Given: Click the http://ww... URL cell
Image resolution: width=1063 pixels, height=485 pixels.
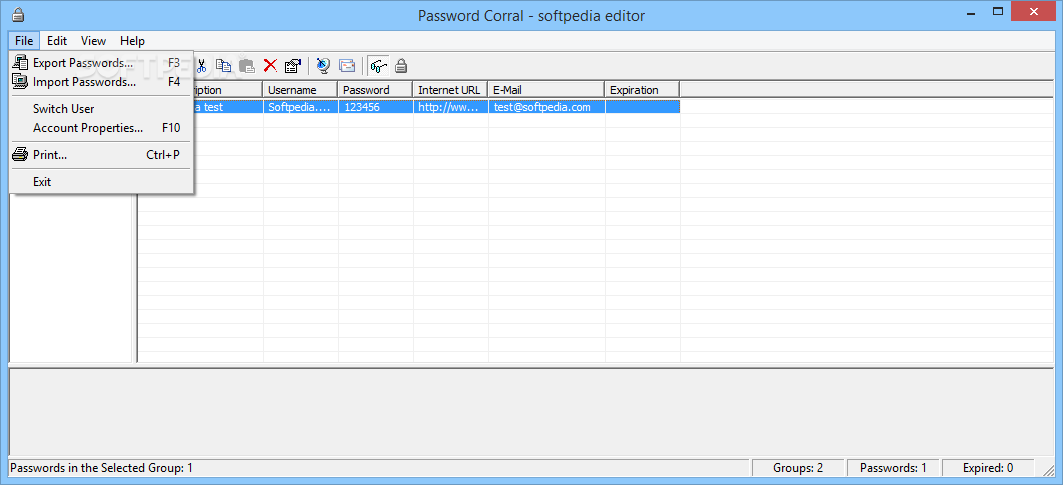Looking at the screenshot, I should click(451, 106).
